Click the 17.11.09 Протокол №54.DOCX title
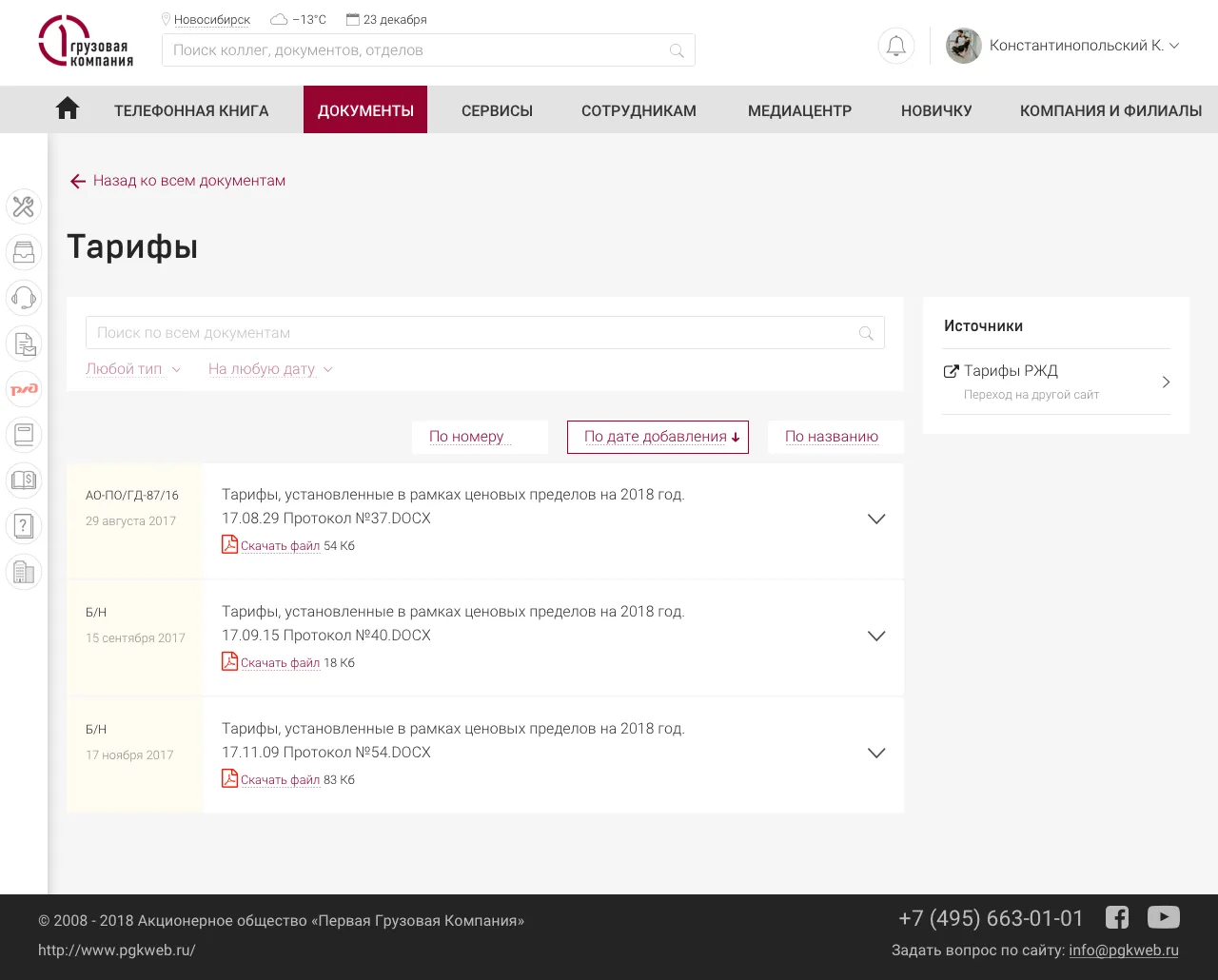 (x=326, y=752)
